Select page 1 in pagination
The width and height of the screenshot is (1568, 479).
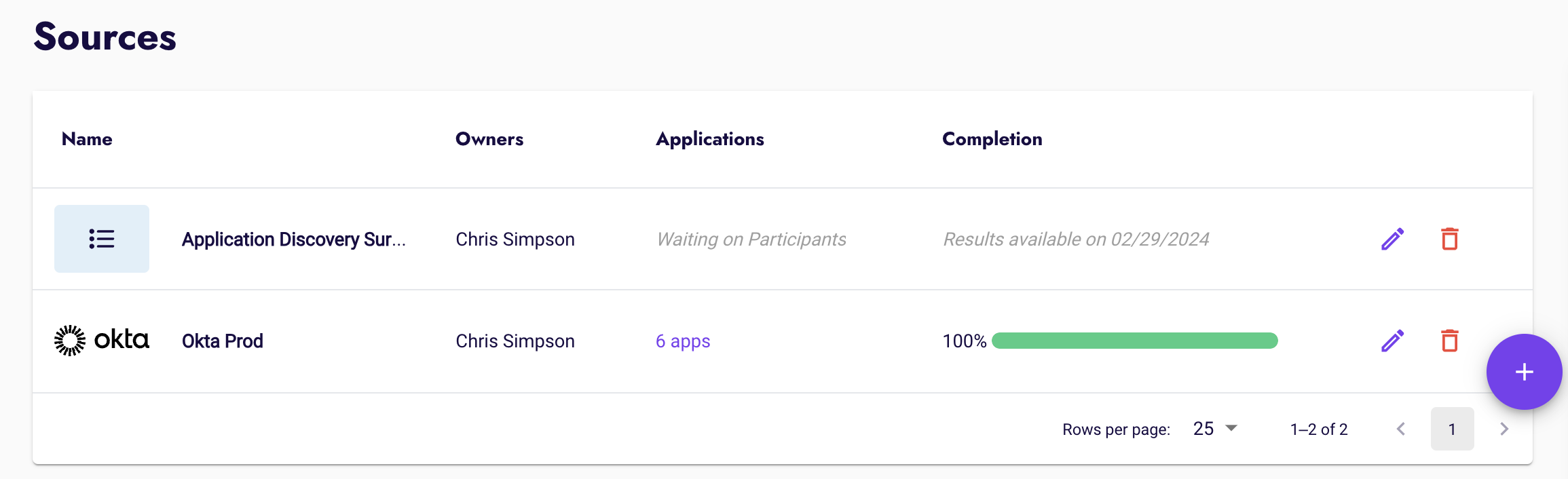(x=1452, y=429)
